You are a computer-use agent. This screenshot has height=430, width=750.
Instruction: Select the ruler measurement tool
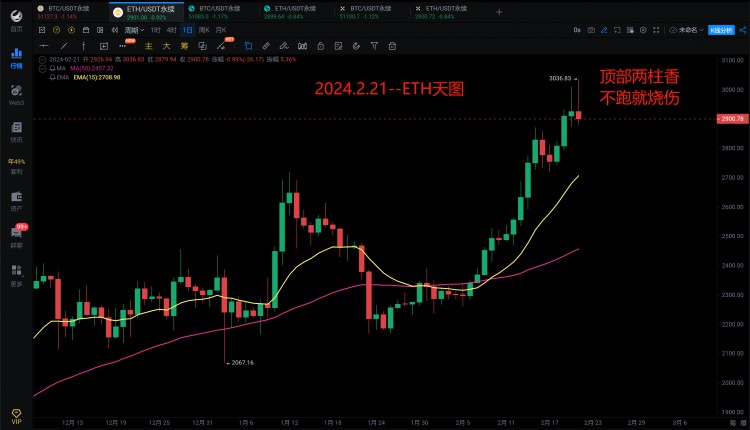point(266,46)
